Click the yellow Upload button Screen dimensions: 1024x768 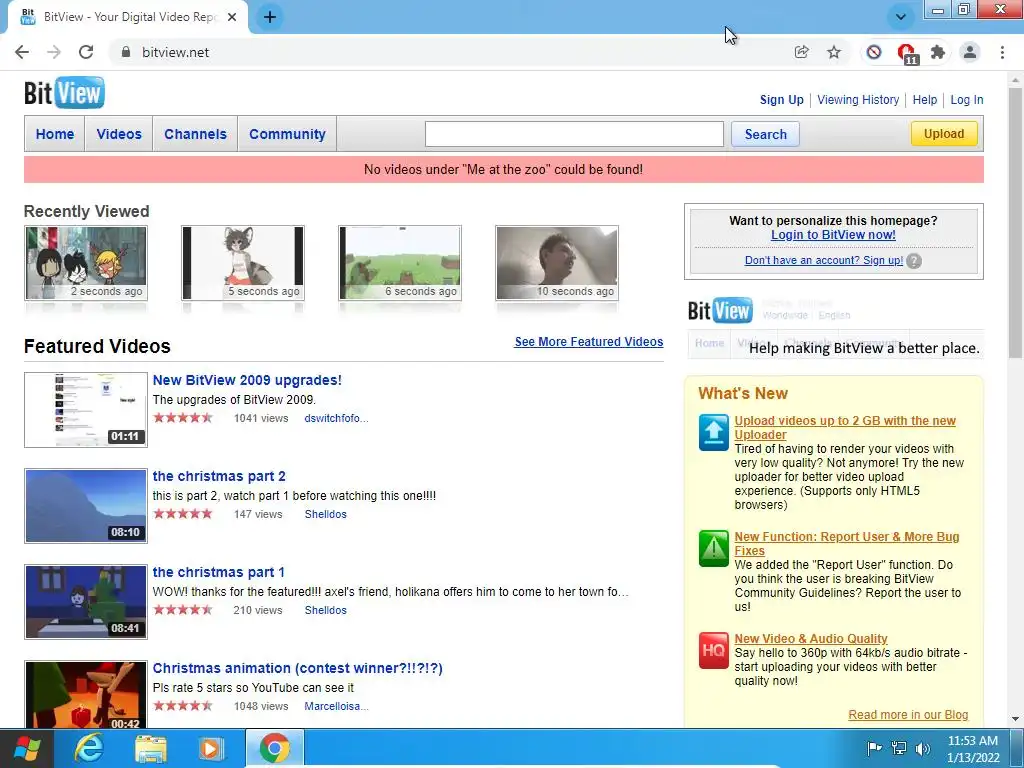(x=944, y=133)
